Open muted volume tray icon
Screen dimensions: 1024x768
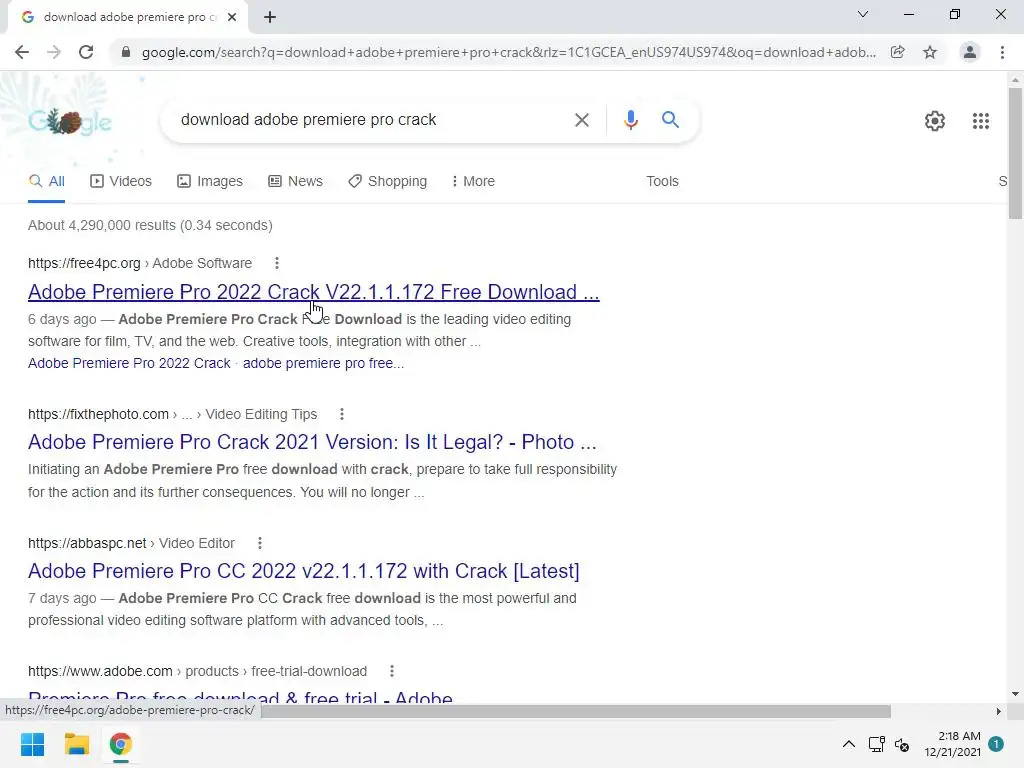click(x=902, y=744)
